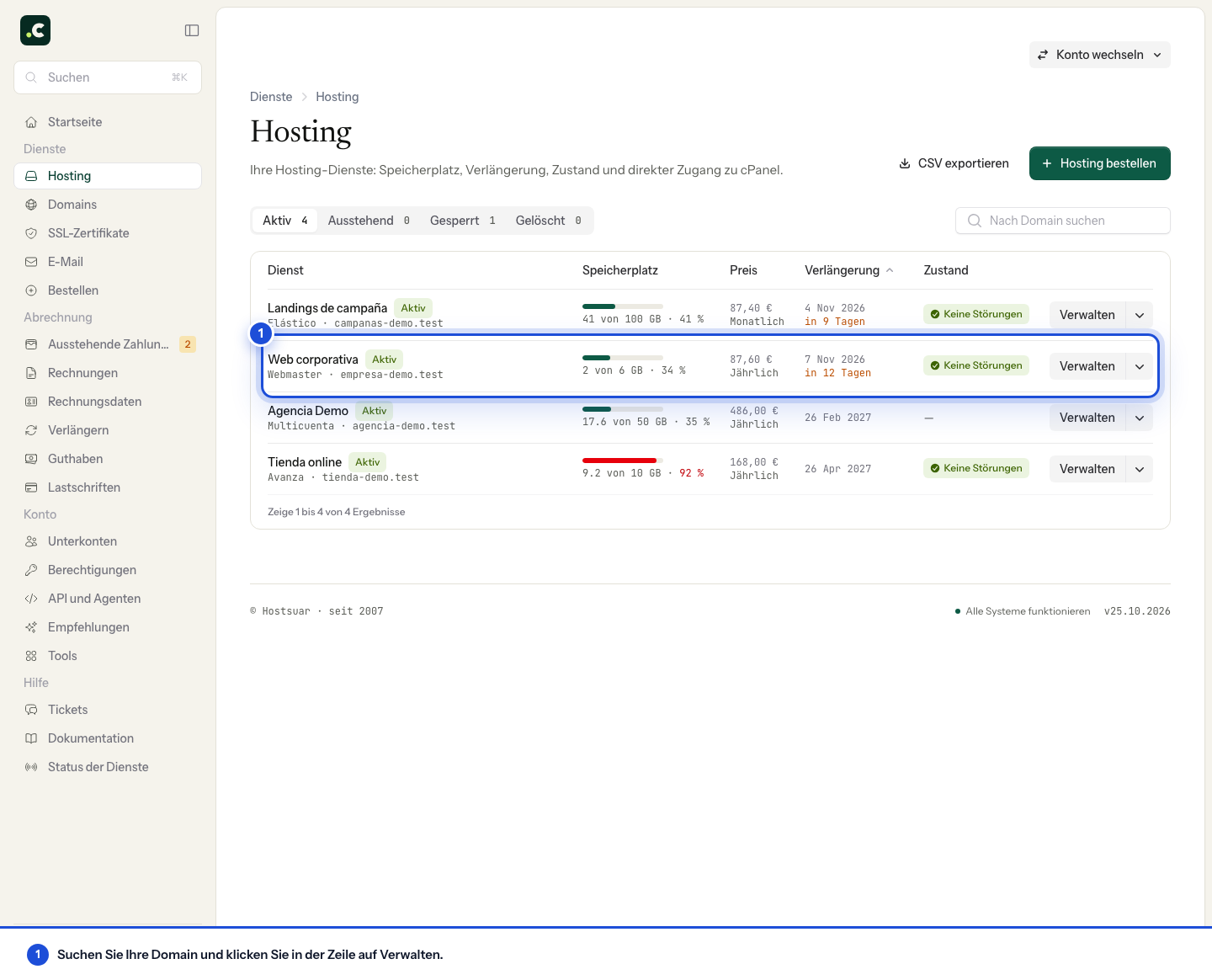Click the Dienste breadcrumb link

coord(271,97)
